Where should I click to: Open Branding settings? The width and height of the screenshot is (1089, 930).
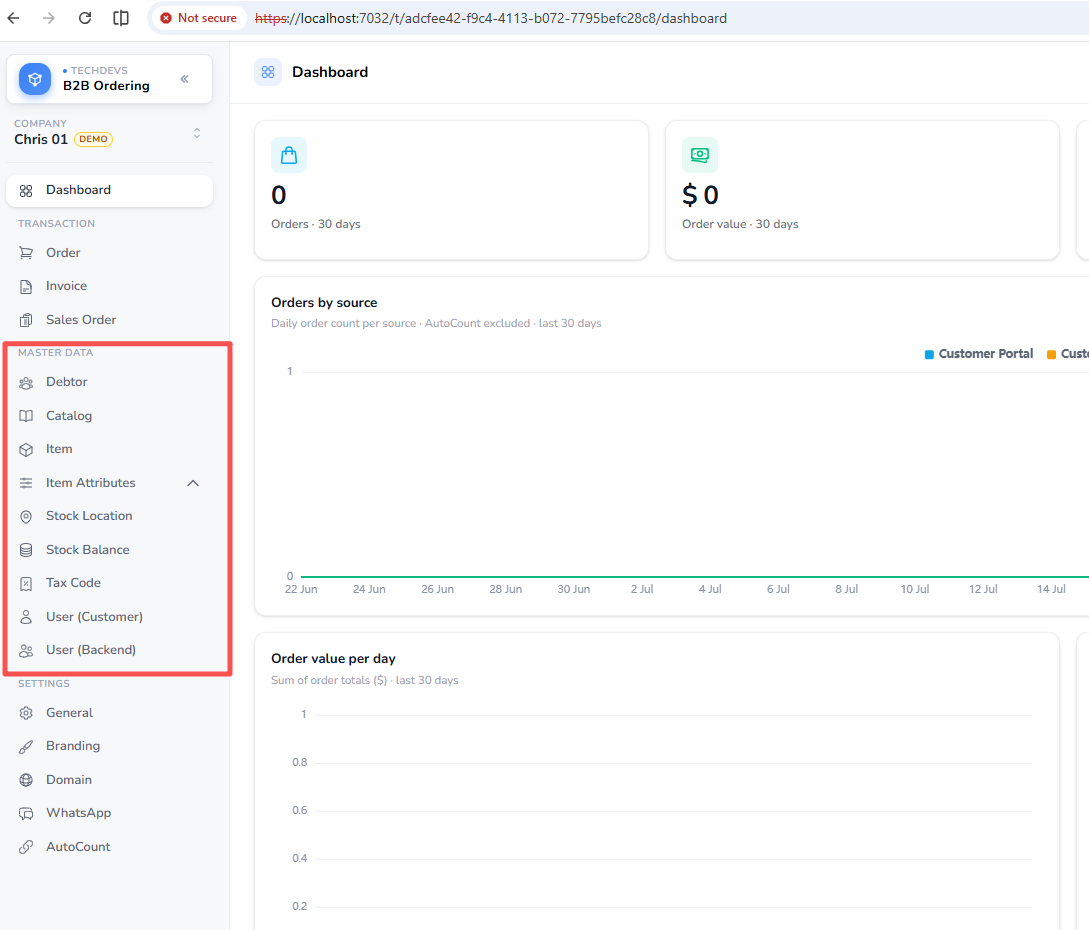(x=110, y=746)
